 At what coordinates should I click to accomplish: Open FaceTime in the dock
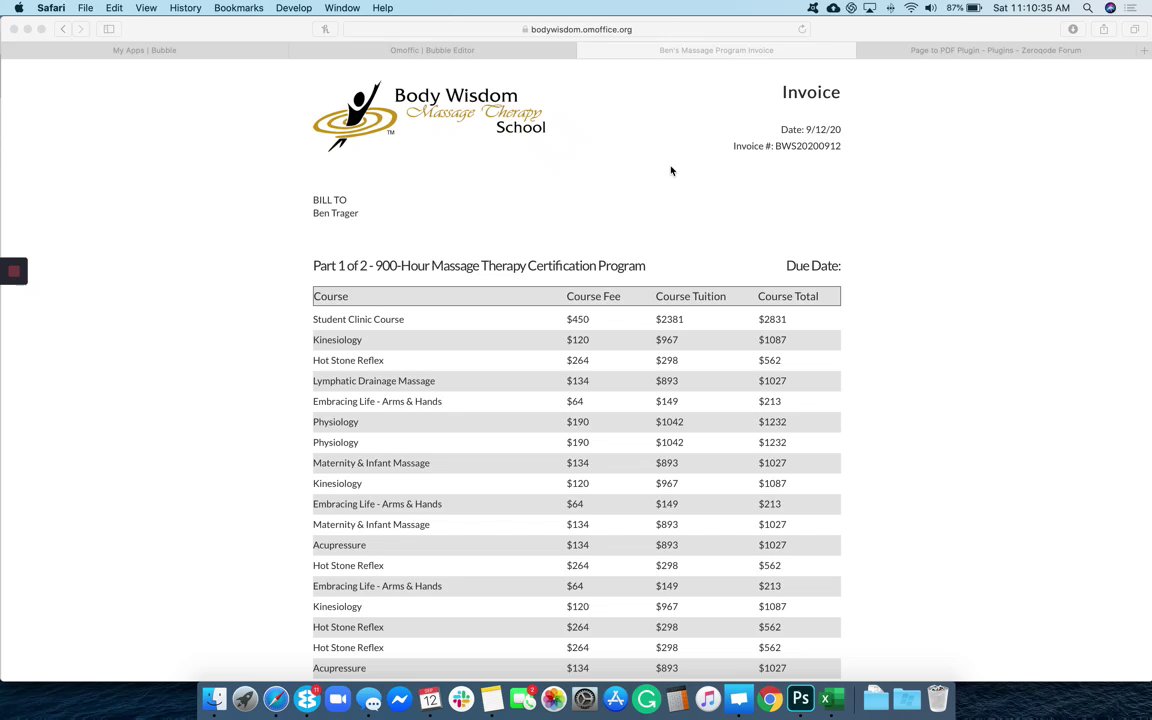pyautogui.click(x=523, y=699)
